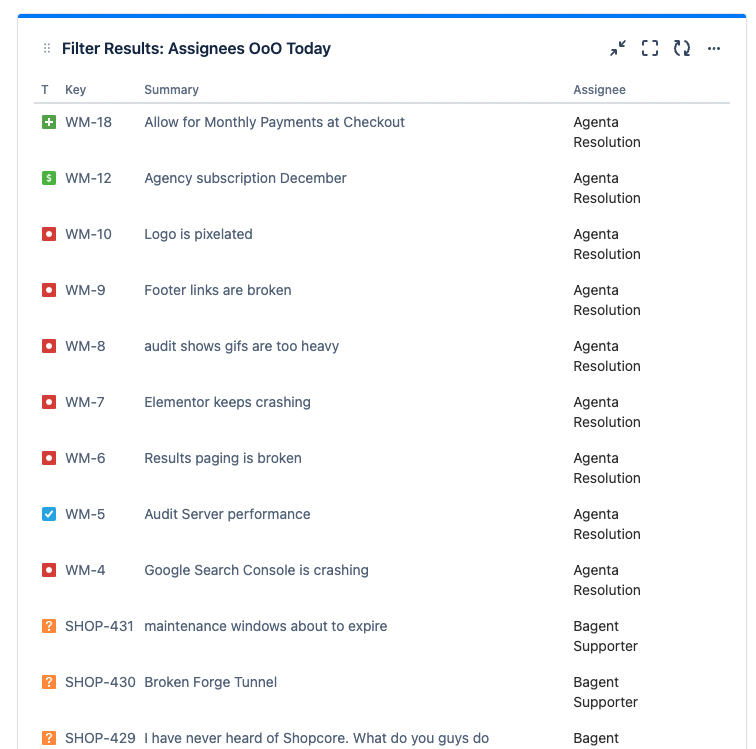756x749 pixels.
Task: Open issue key WM-4
Action: (x=85, y=570)
